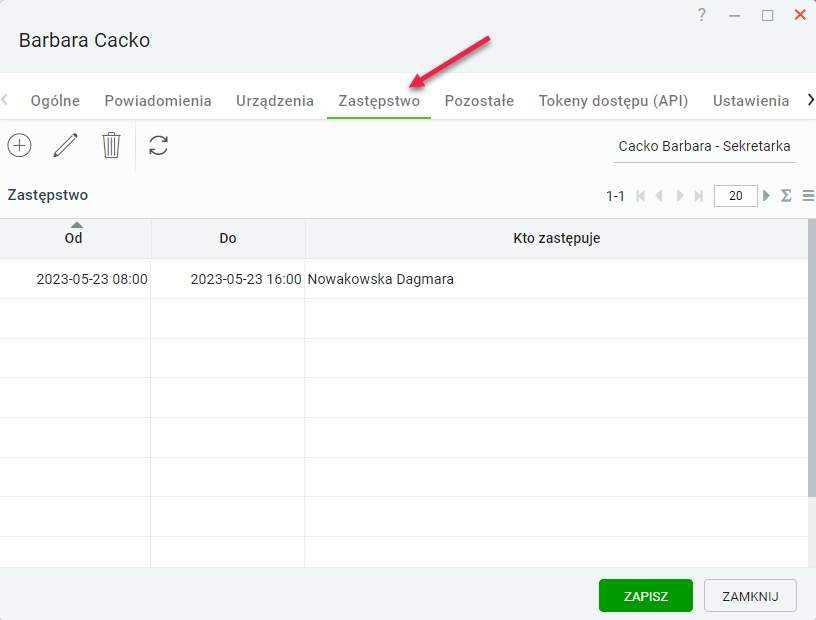Click the ZAPISZ button
Viewport: 816px width, 620px height.
point(646,596)
